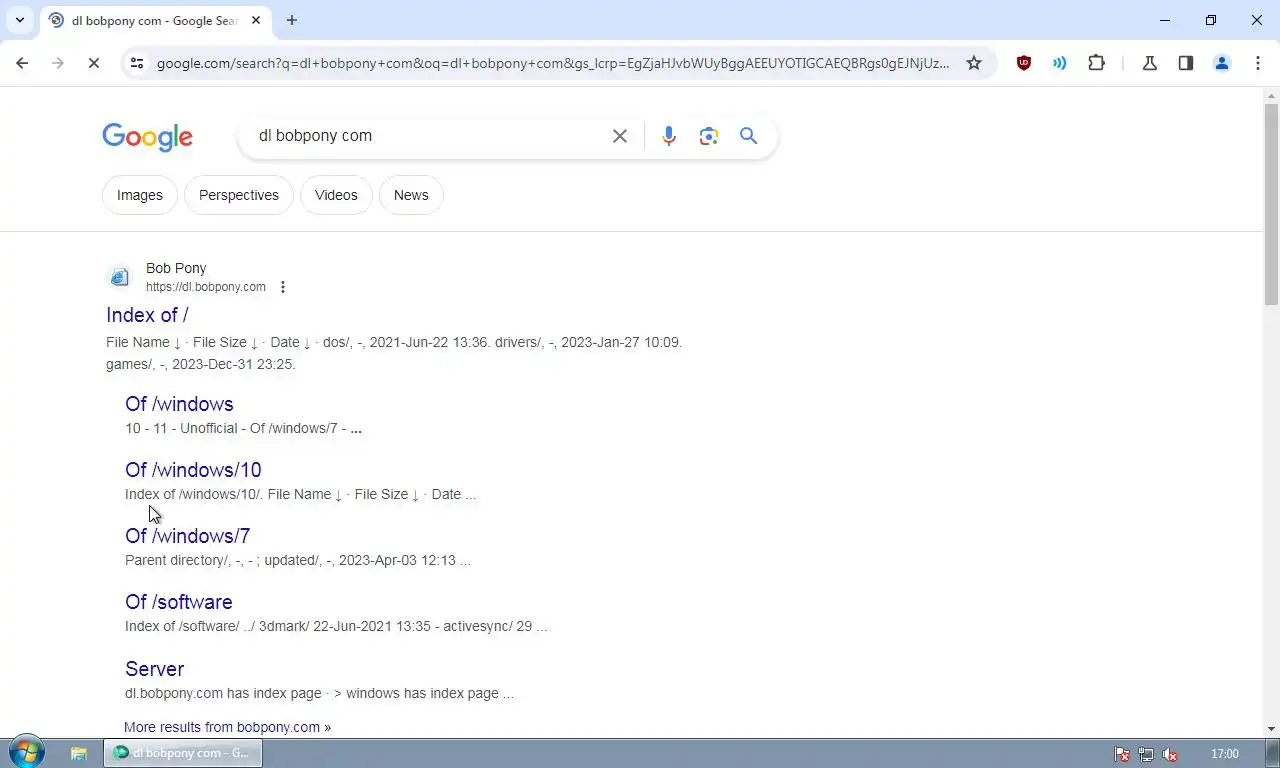Open the 'Index of /' result
This screenshot has width=1280, height=768.
(147, 315)
